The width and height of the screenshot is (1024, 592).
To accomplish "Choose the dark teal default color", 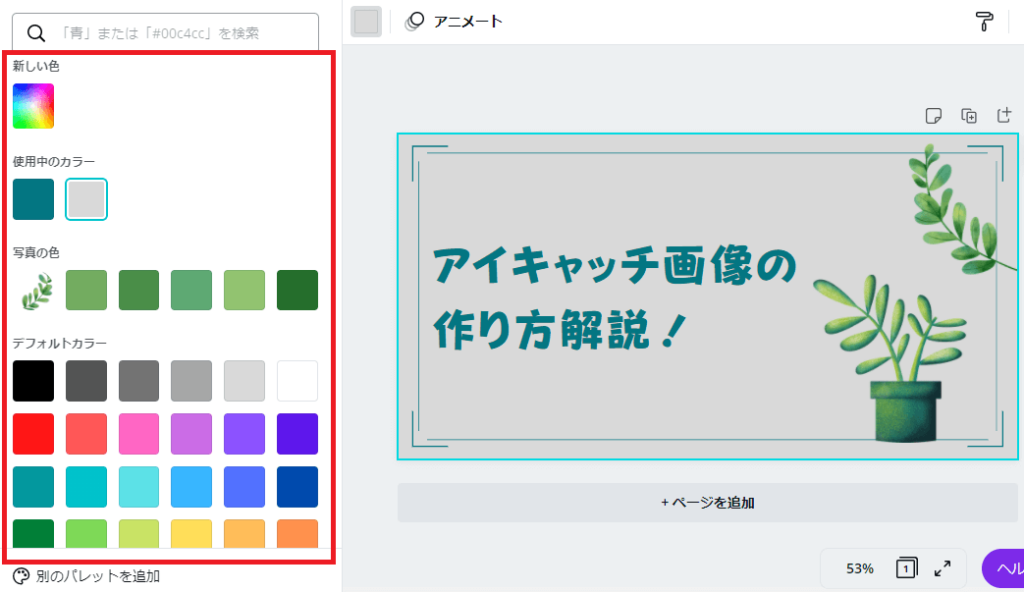I will [x=33, y=487].
